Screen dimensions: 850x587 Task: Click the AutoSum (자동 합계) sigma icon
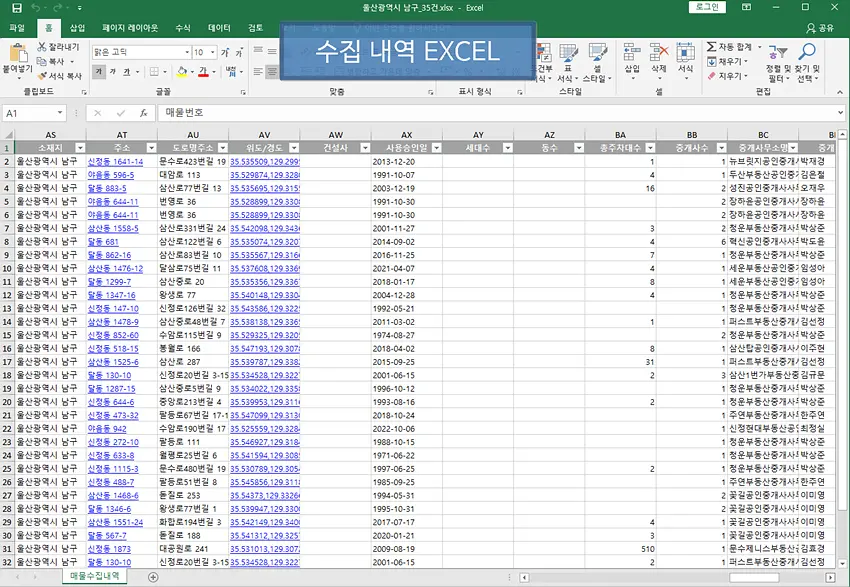pos(710,47)
